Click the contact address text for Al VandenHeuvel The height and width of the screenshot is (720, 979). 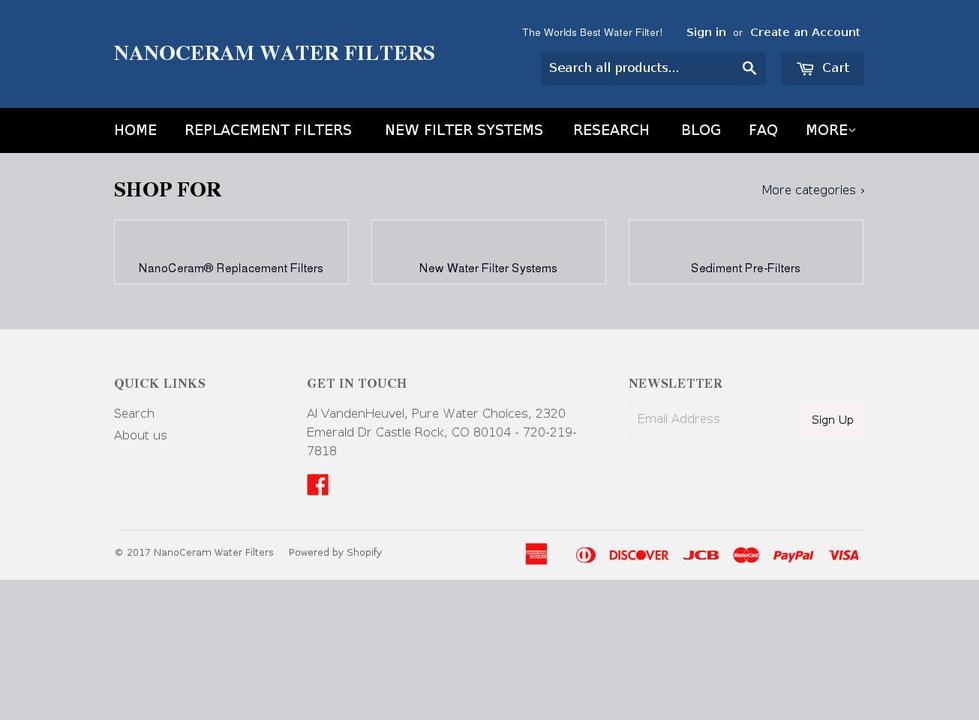tap(441, 432)
